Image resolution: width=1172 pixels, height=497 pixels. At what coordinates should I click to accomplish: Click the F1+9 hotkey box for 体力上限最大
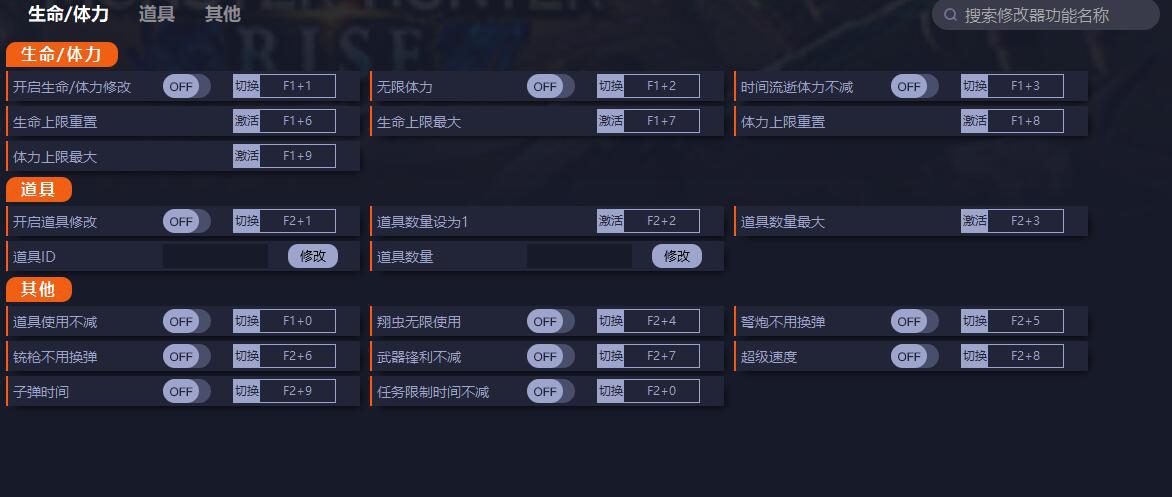pos(297,157)
